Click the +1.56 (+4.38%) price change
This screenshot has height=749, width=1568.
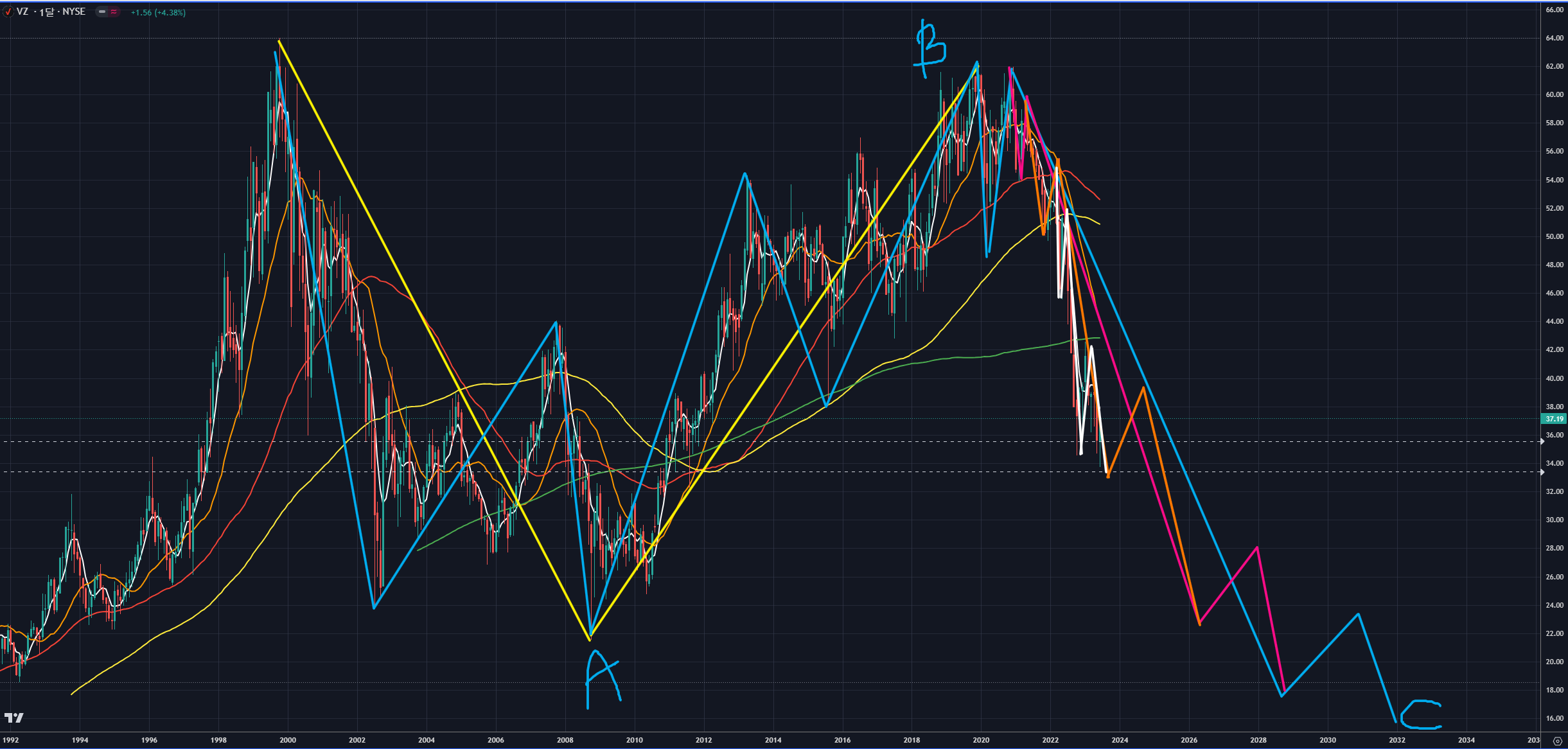pyautogui.click(x=158, y=12)
